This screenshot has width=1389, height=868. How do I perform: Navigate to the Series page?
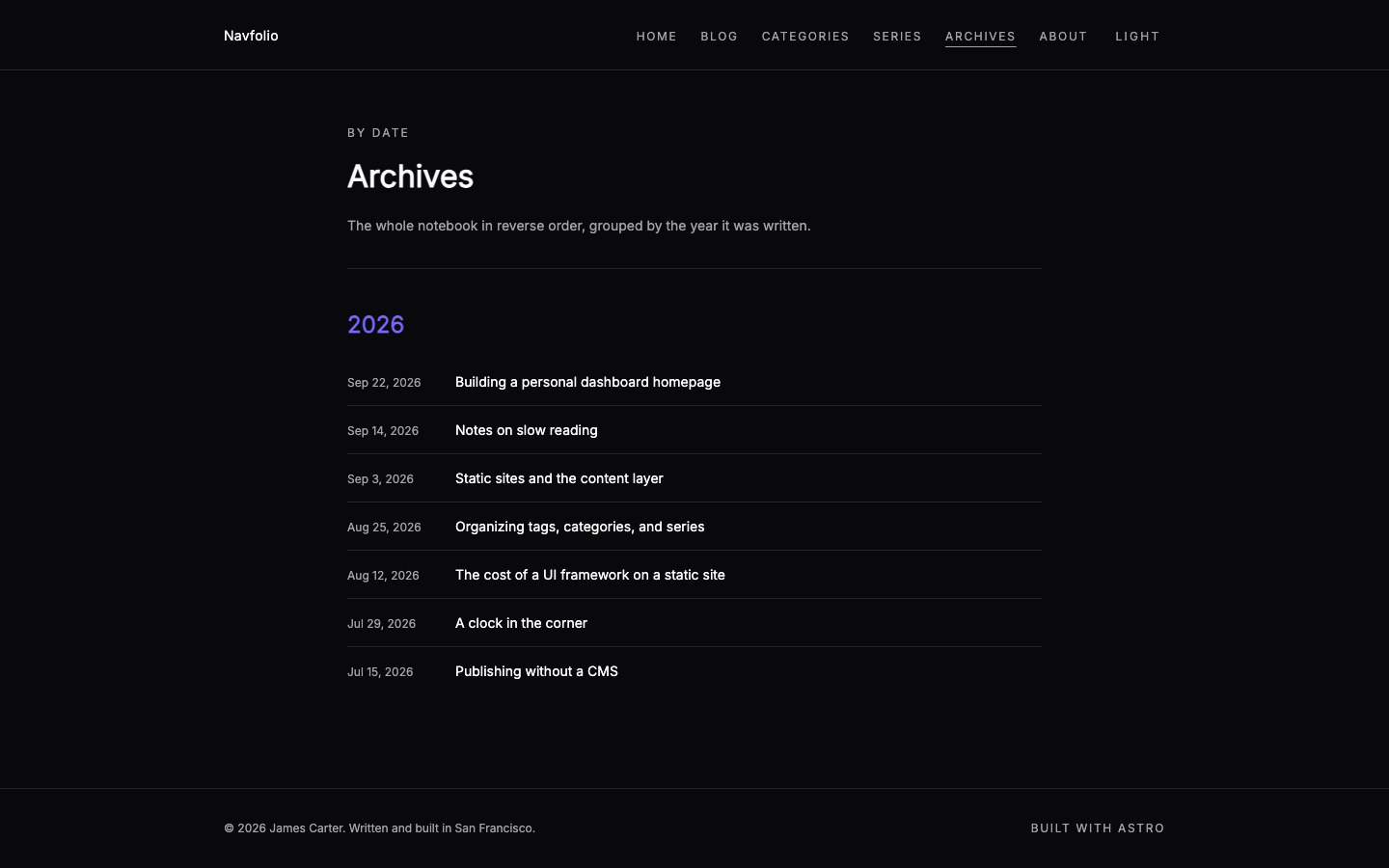pyautogui.click(x=897, y=37)
